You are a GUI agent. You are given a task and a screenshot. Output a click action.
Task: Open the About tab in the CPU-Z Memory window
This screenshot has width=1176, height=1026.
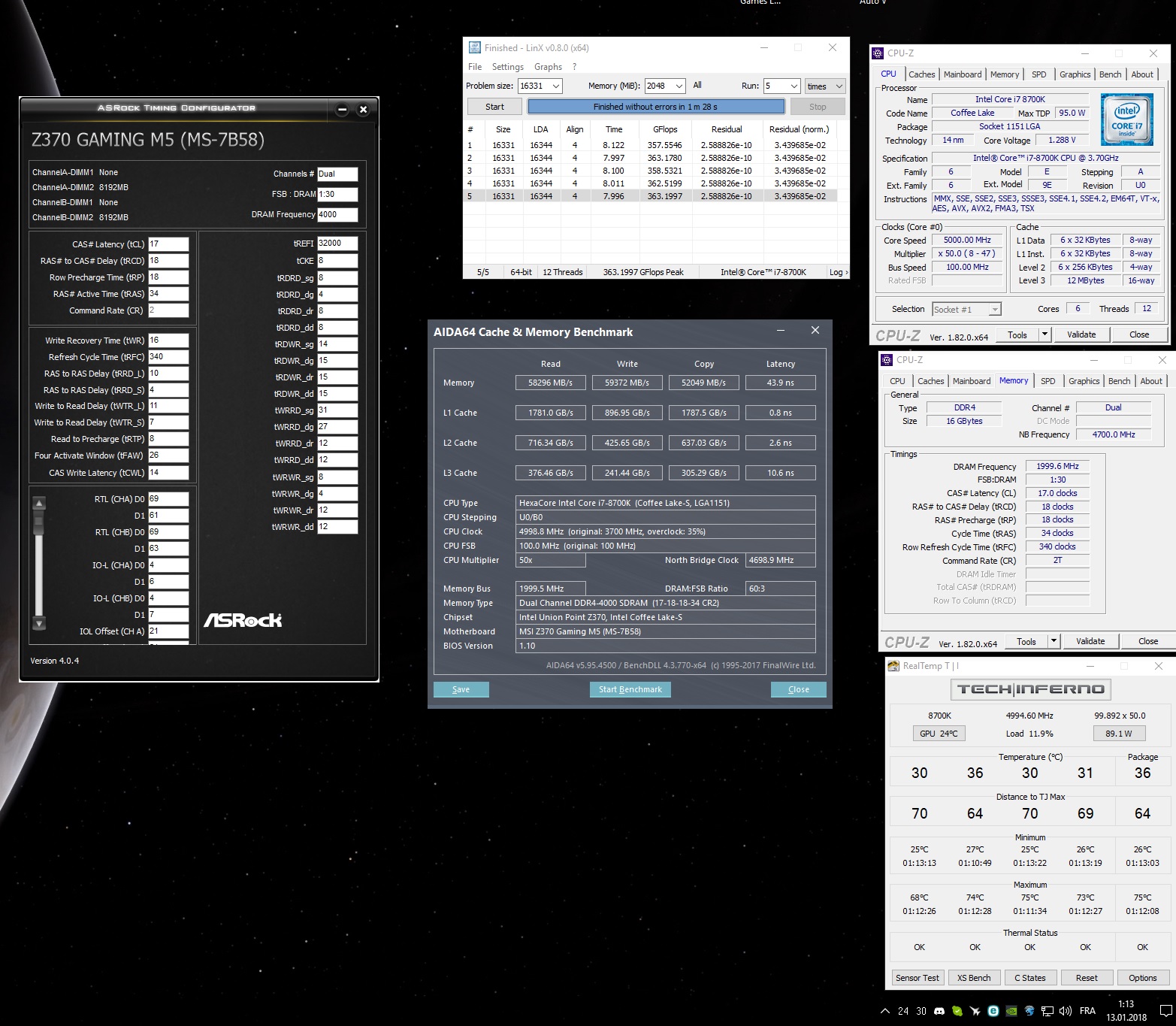(1151, 381)
